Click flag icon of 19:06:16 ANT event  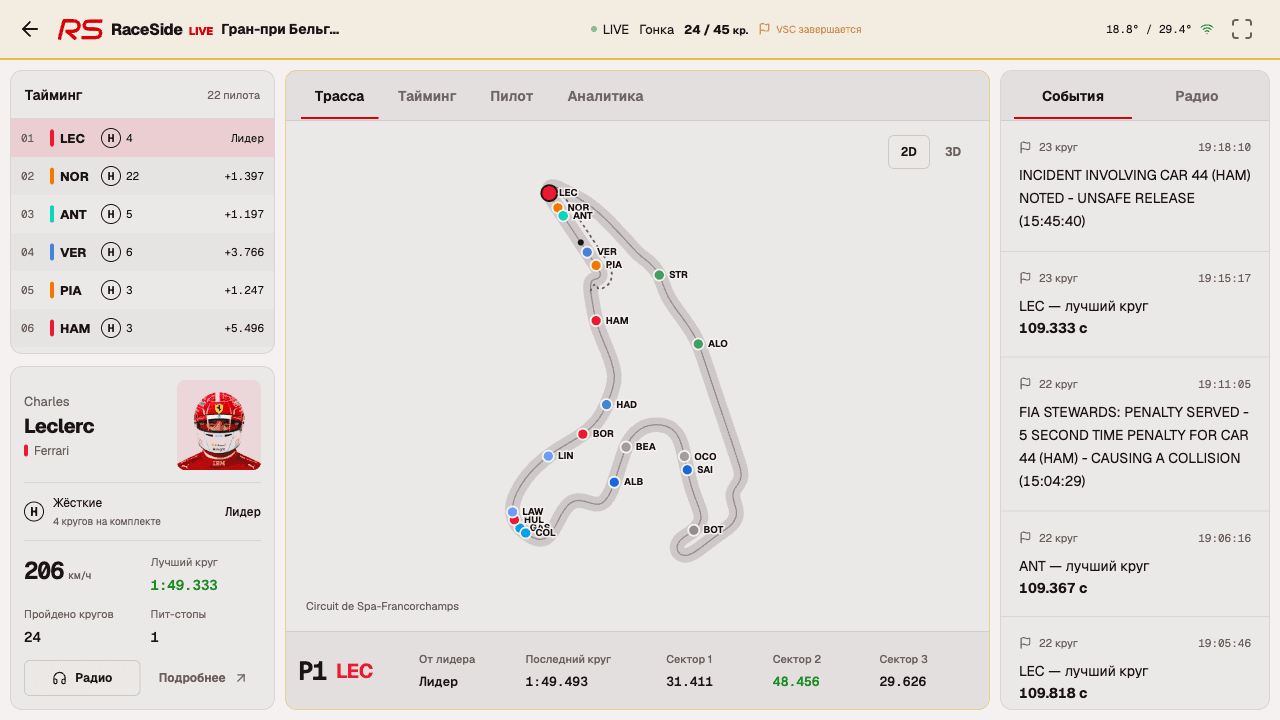click(x=1025, y=538)
